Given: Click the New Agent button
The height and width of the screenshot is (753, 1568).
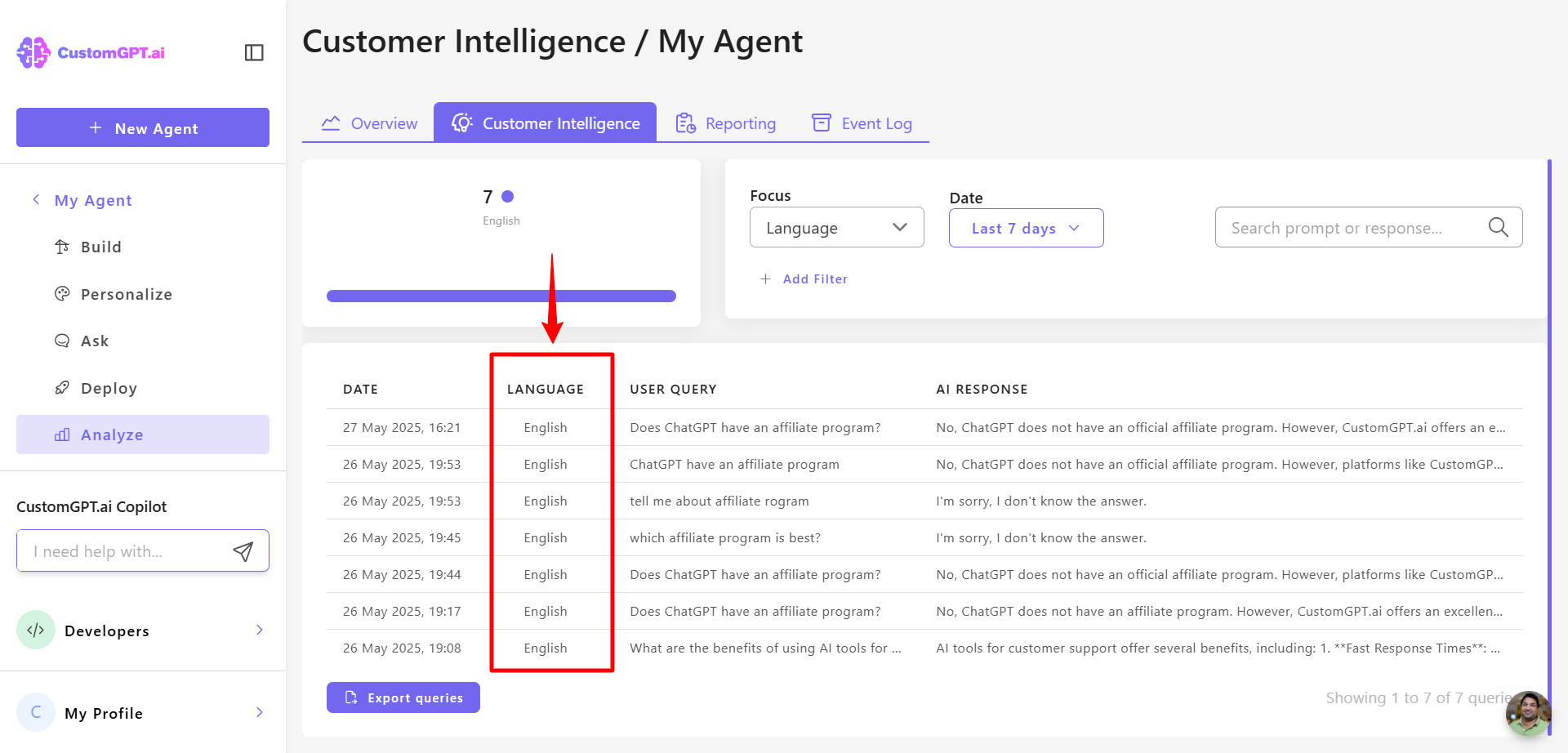Looking at the screenshot, I should coord(143,127).
